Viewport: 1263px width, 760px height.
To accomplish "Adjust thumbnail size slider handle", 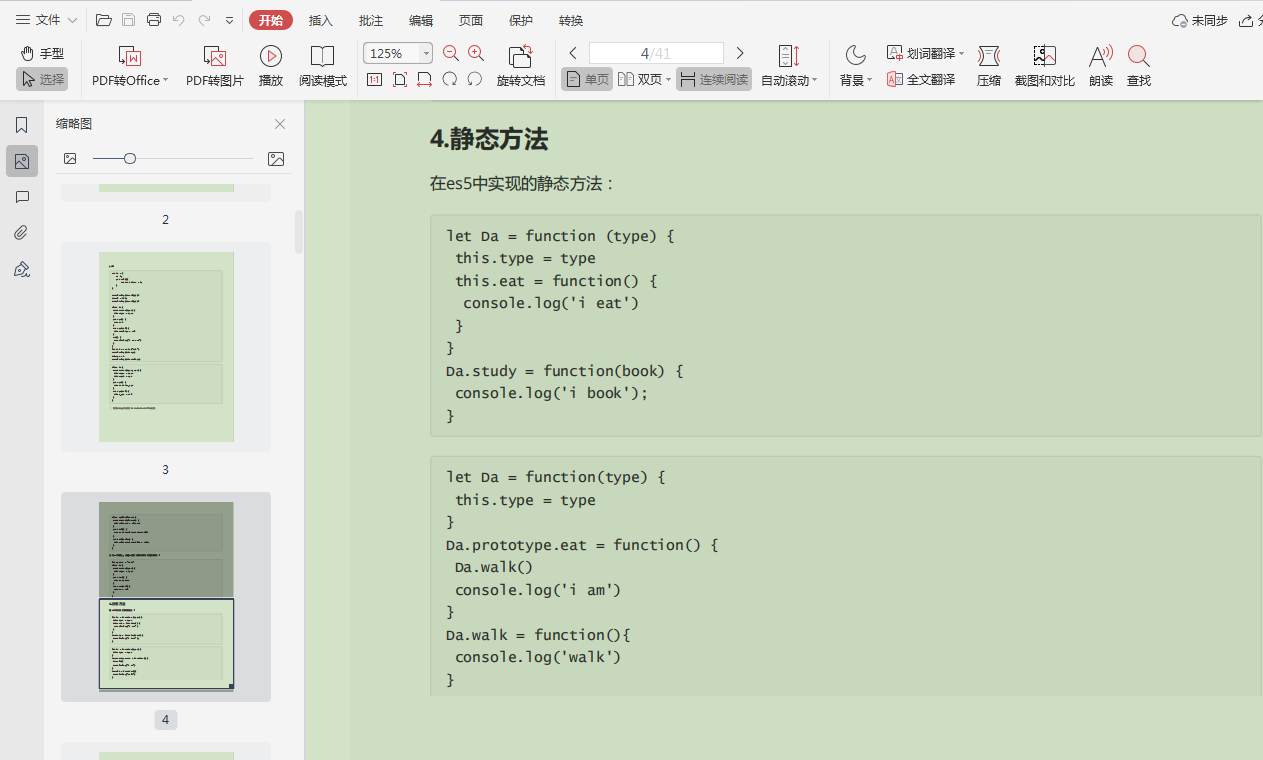I will pos(130,158).
